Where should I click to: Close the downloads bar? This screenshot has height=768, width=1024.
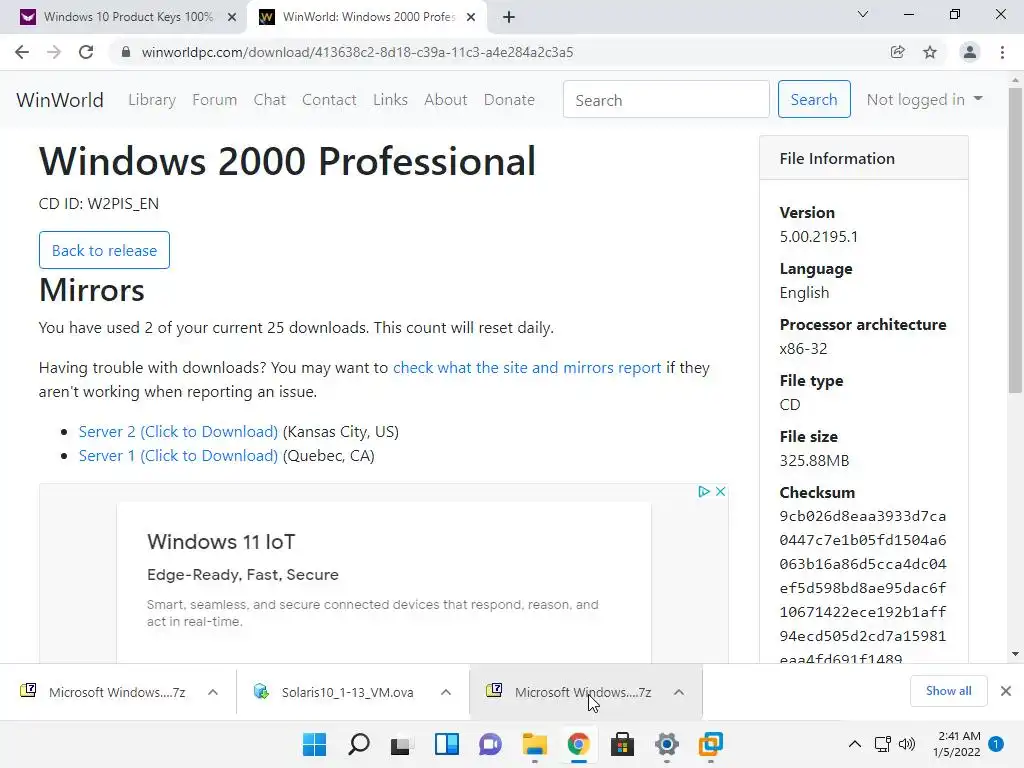[1006, 691]
